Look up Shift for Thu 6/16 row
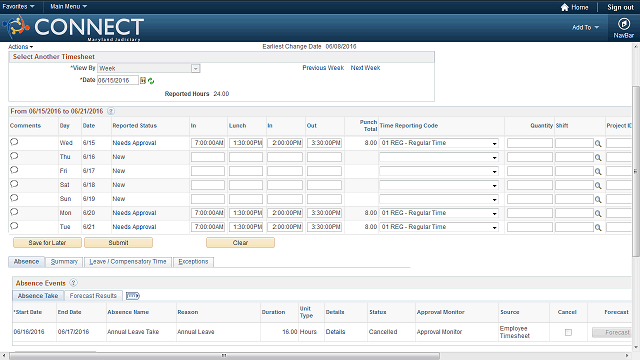The height and width of the screenshot is (360, 640). (x=598, y=158)
